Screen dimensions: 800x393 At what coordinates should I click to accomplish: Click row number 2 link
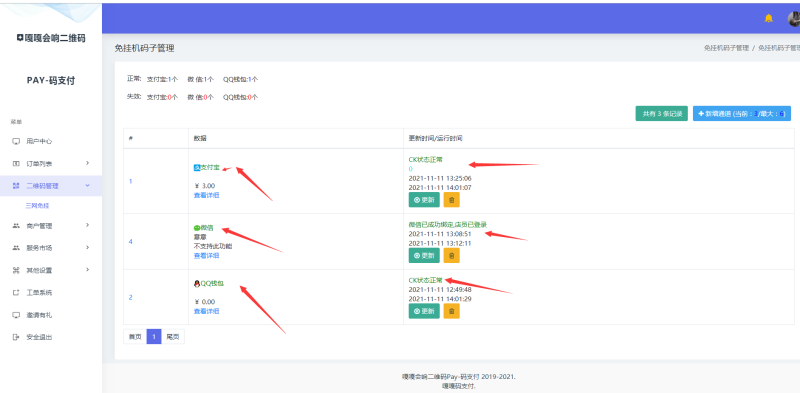[x=131, y=297]
